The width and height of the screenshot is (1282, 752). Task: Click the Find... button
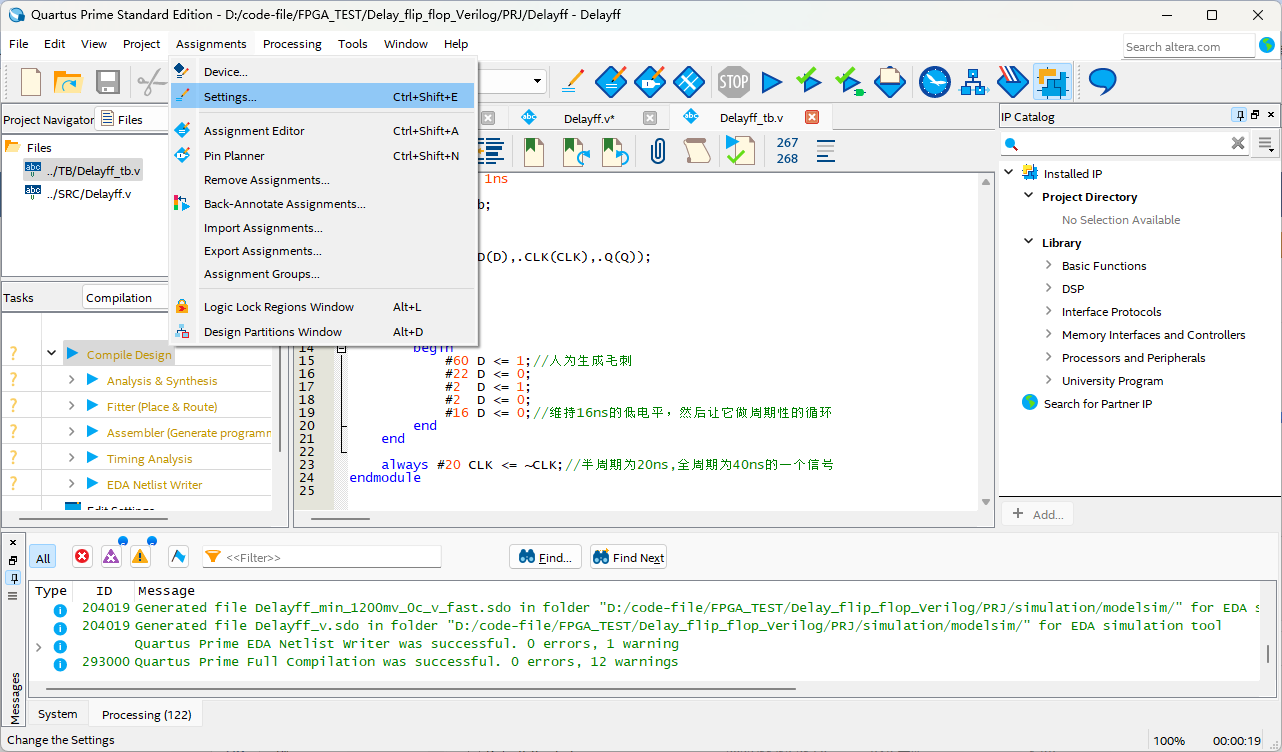[546, 557]
